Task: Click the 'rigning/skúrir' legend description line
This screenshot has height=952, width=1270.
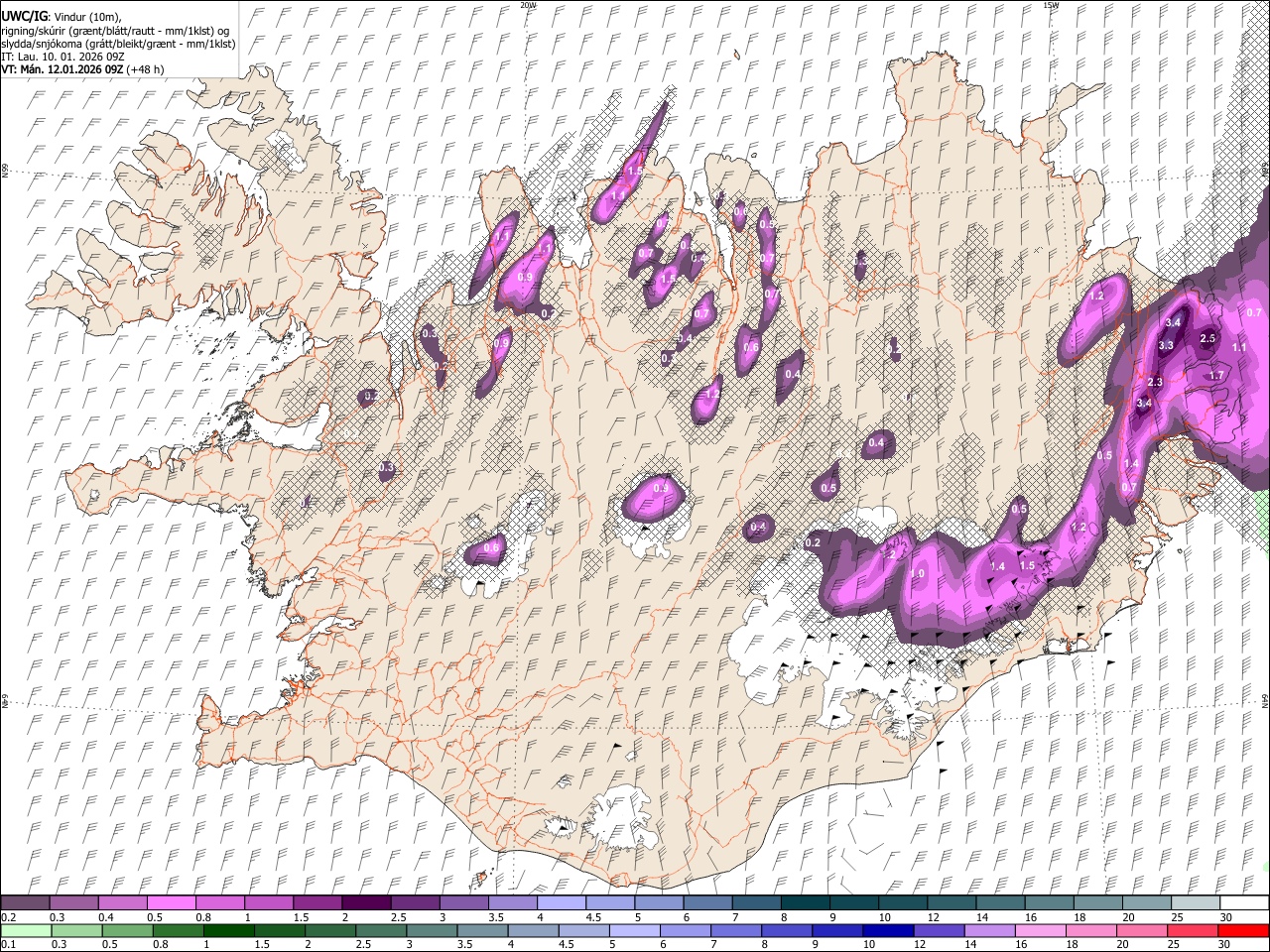Action: [x=113, y=31]
